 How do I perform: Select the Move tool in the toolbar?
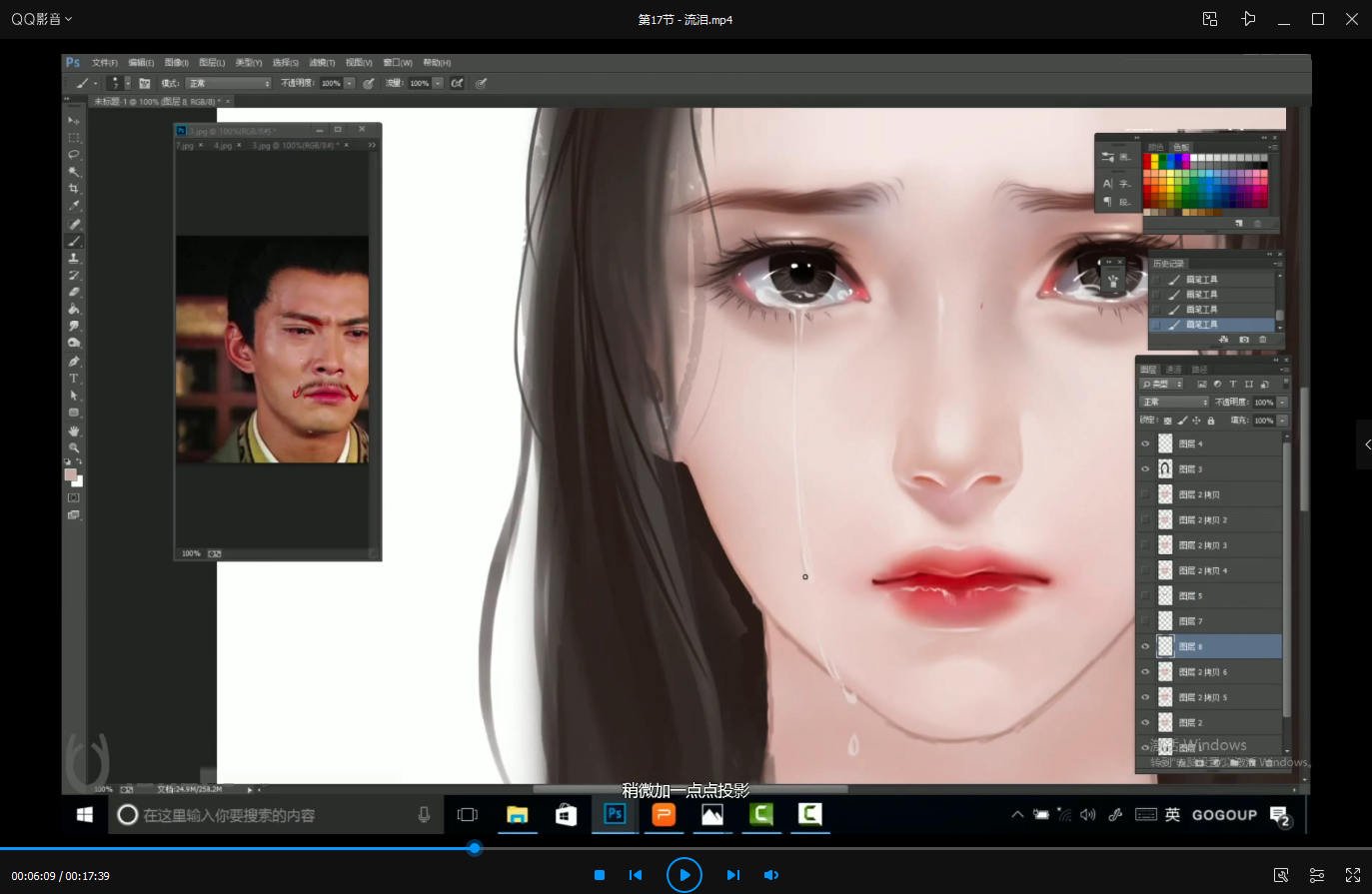(x=74, y=120)
